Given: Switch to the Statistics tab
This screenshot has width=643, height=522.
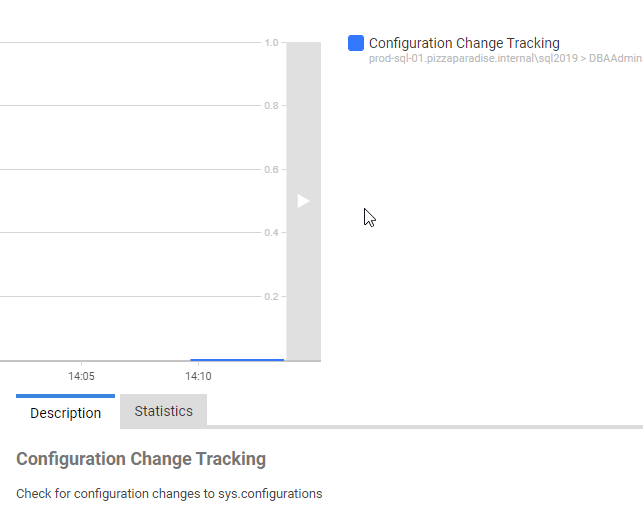Looking at the screenshot, I should [163, 411].
